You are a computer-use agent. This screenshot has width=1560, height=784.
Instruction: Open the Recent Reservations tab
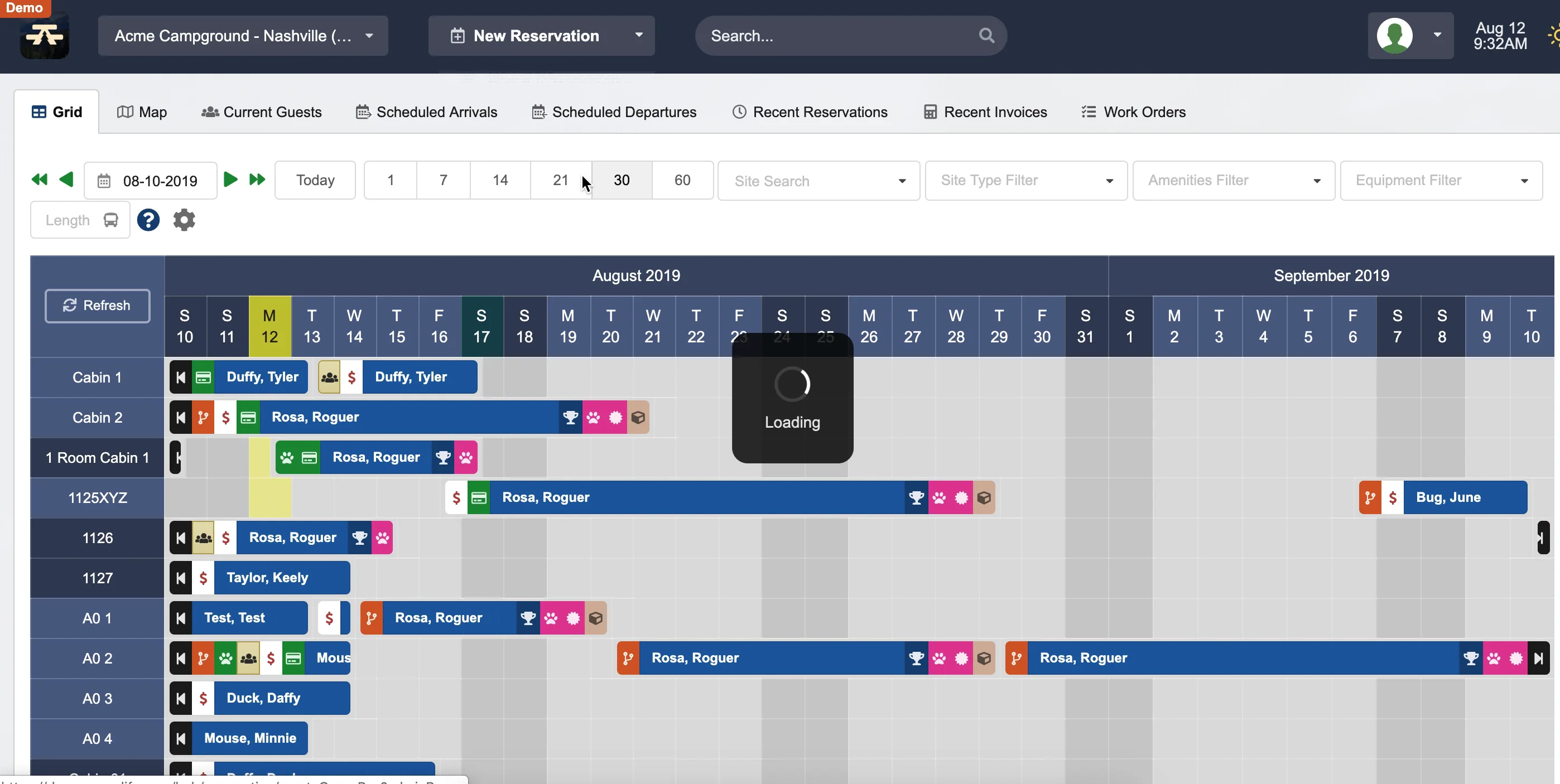coord(810,112)
